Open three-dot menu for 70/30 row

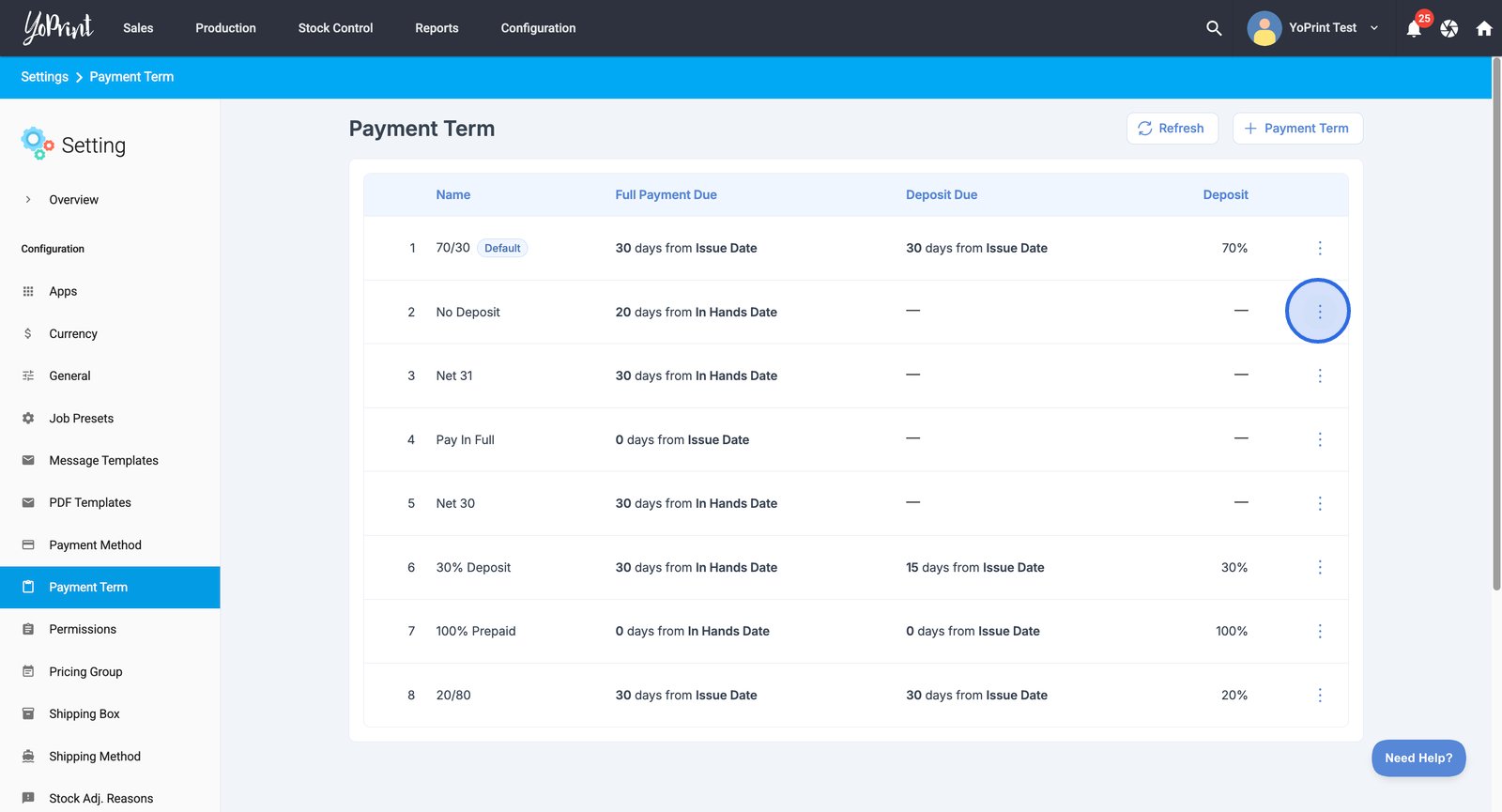[x=1320, y=248]
